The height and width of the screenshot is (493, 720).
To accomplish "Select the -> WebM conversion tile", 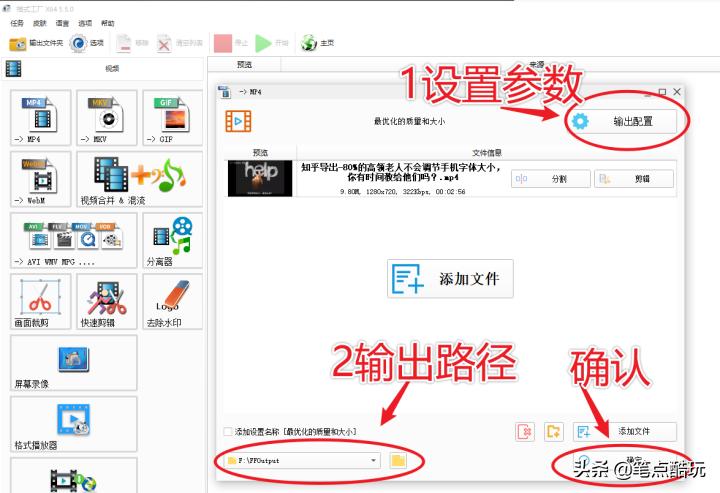I will tap(41, 179).
